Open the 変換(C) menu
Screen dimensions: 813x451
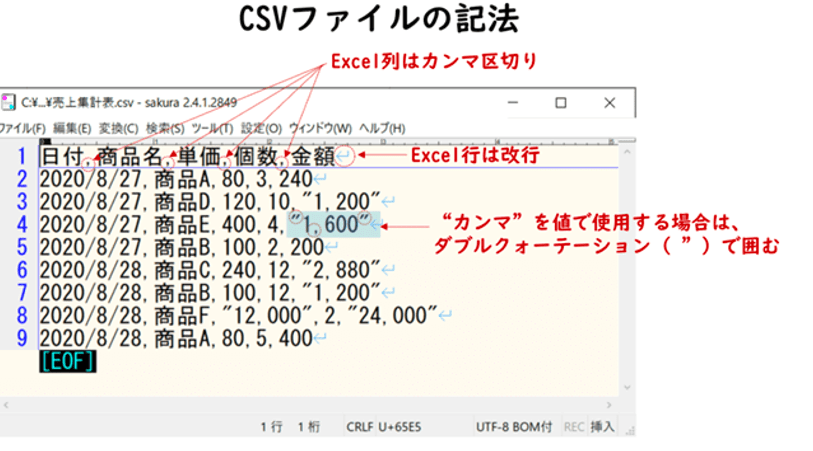119,129
